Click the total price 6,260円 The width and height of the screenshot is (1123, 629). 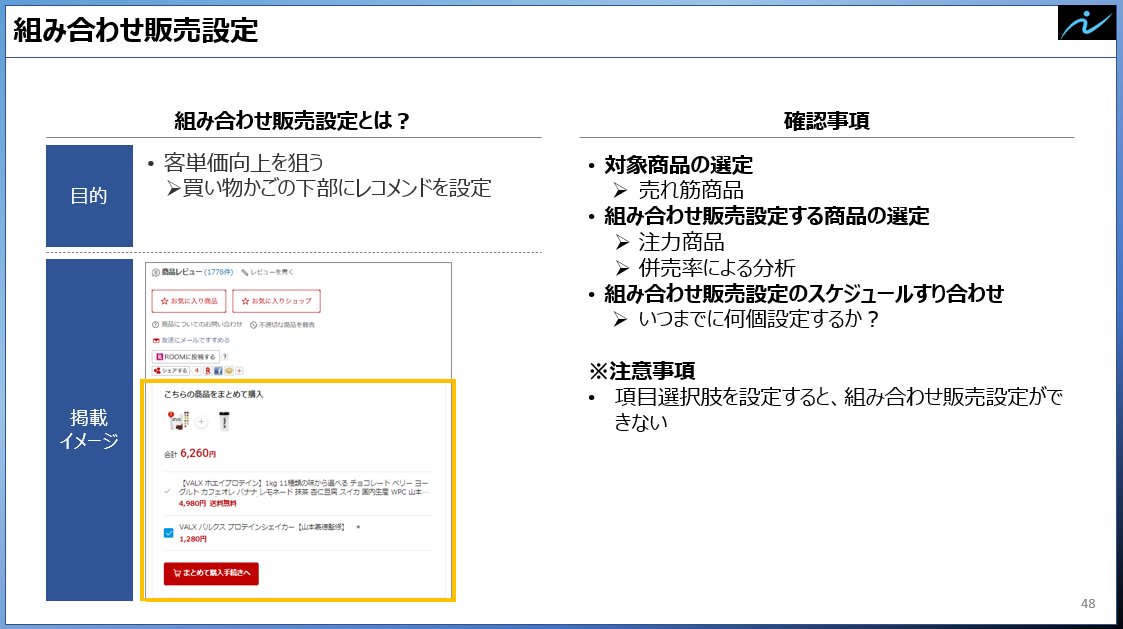[x=198, y=453]
